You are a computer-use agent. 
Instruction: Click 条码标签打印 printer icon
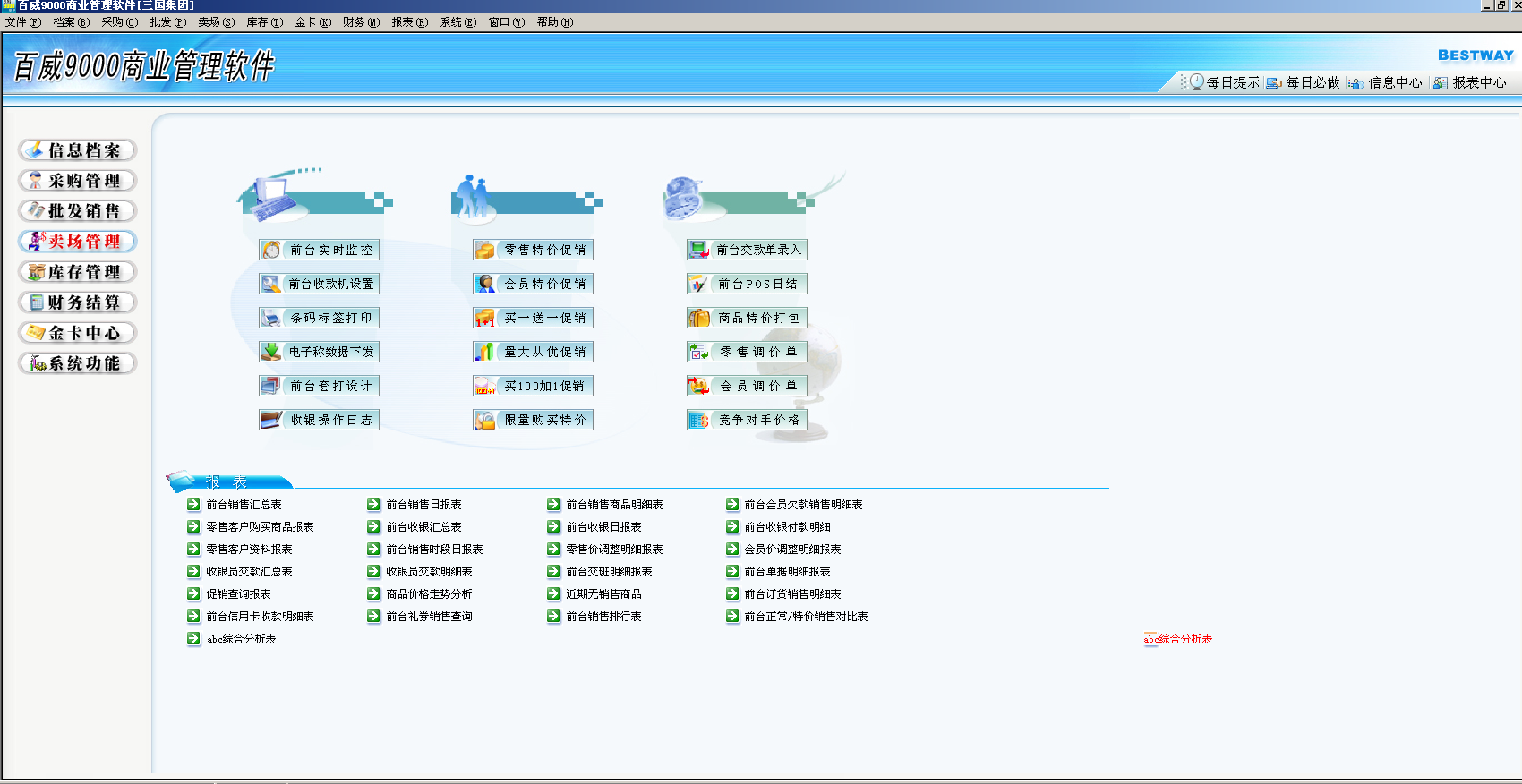click(271, 318)
